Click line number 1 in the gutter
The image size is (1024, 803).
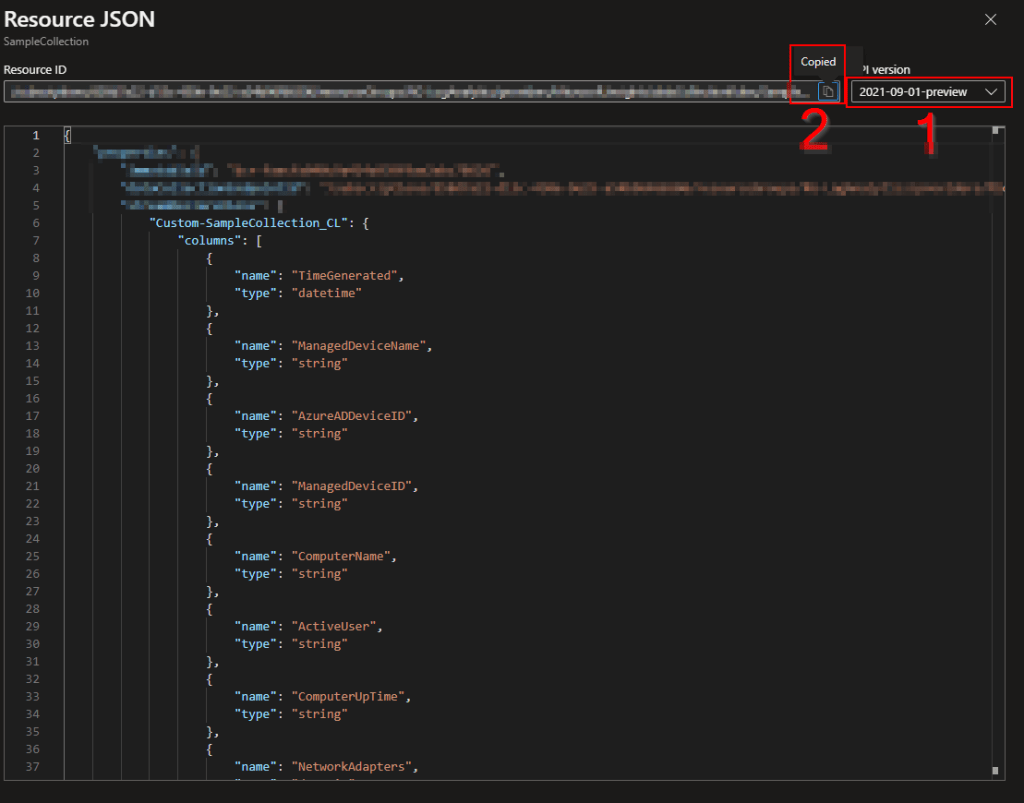click(x=36, y=135)
